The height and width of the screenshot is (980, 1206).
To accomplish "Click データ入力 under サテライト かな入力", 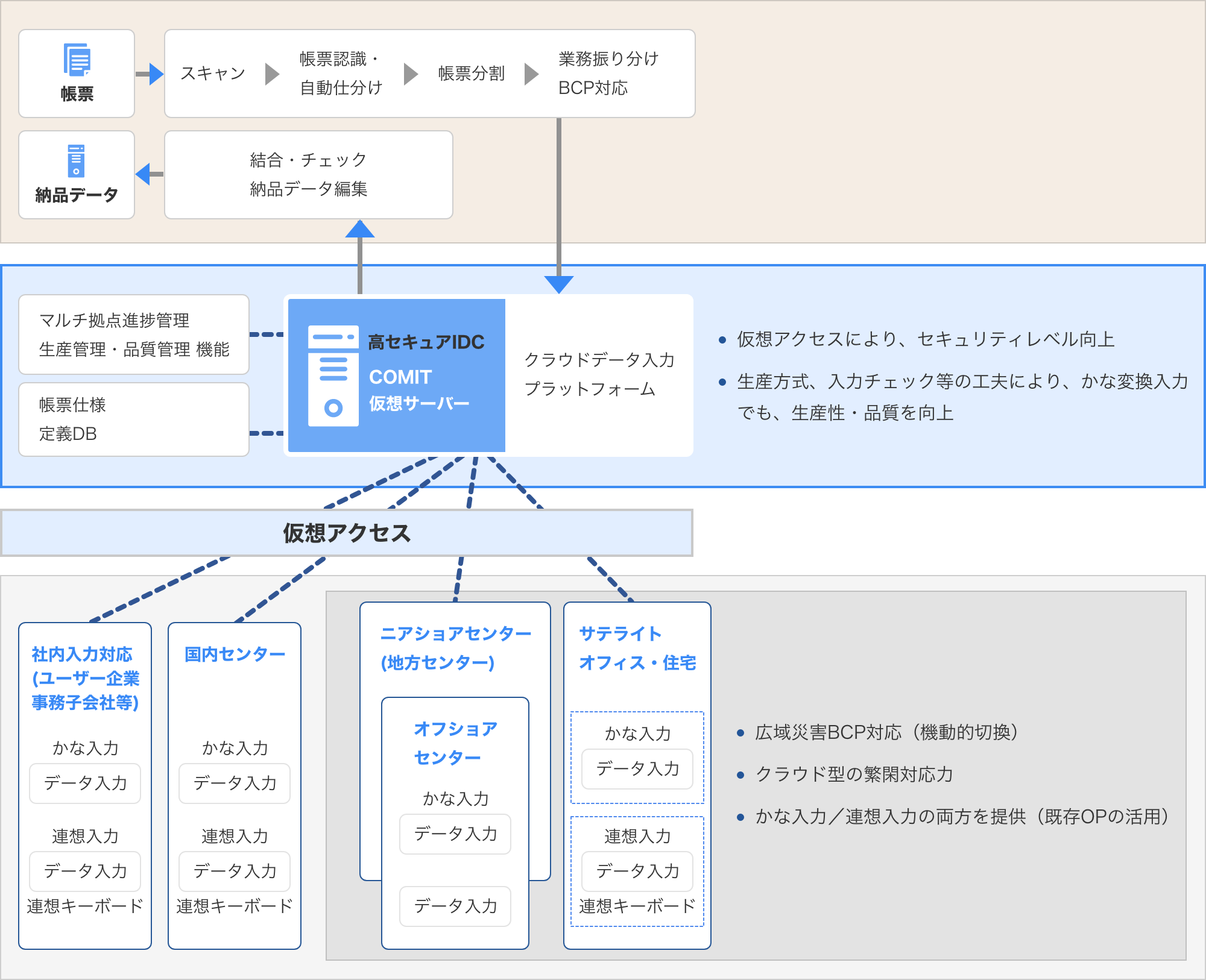I will 637,769.
